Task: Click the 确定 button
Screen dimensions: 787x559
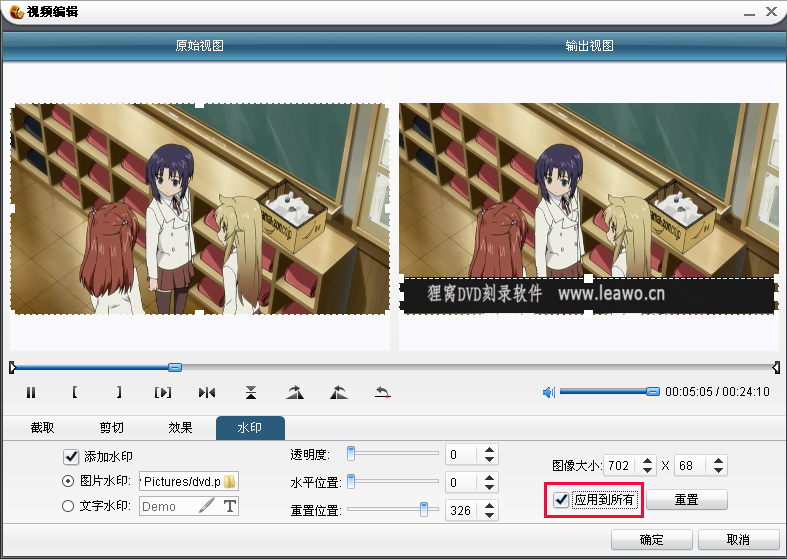Action: click(x=651, y=540)
